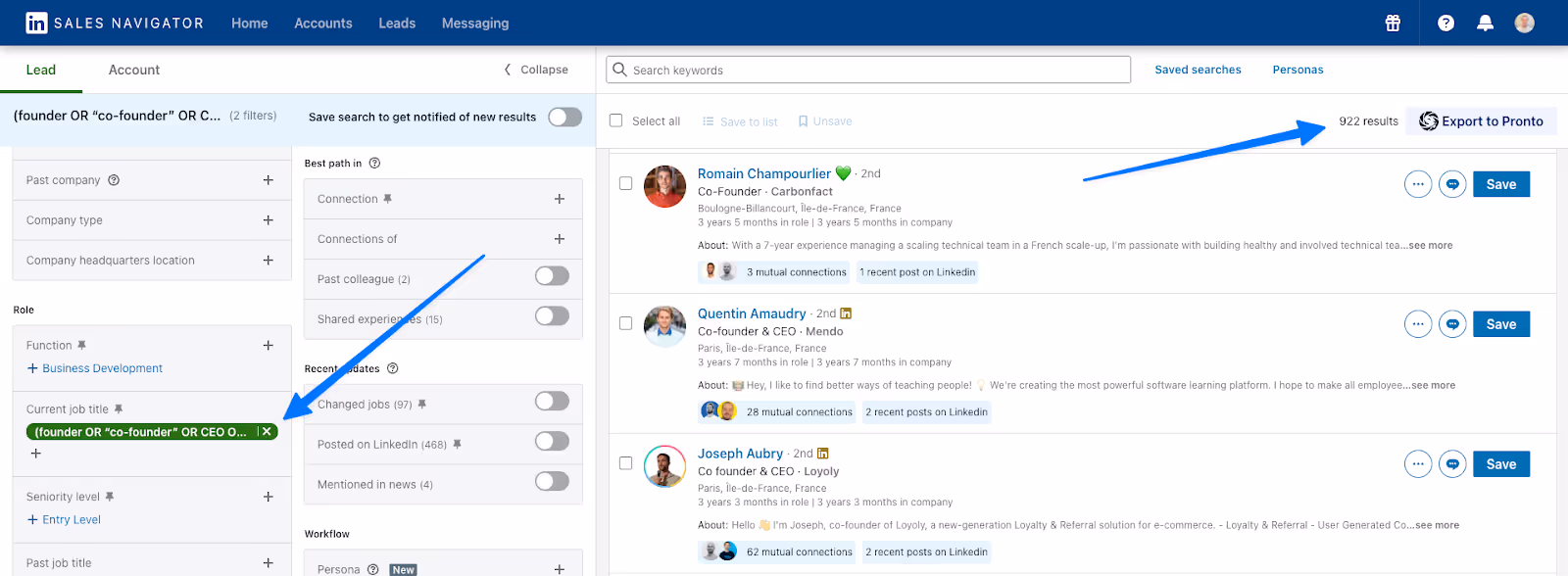The image size is (1568, 576).
Task: Open the notifications bell
Action: 1486,23
